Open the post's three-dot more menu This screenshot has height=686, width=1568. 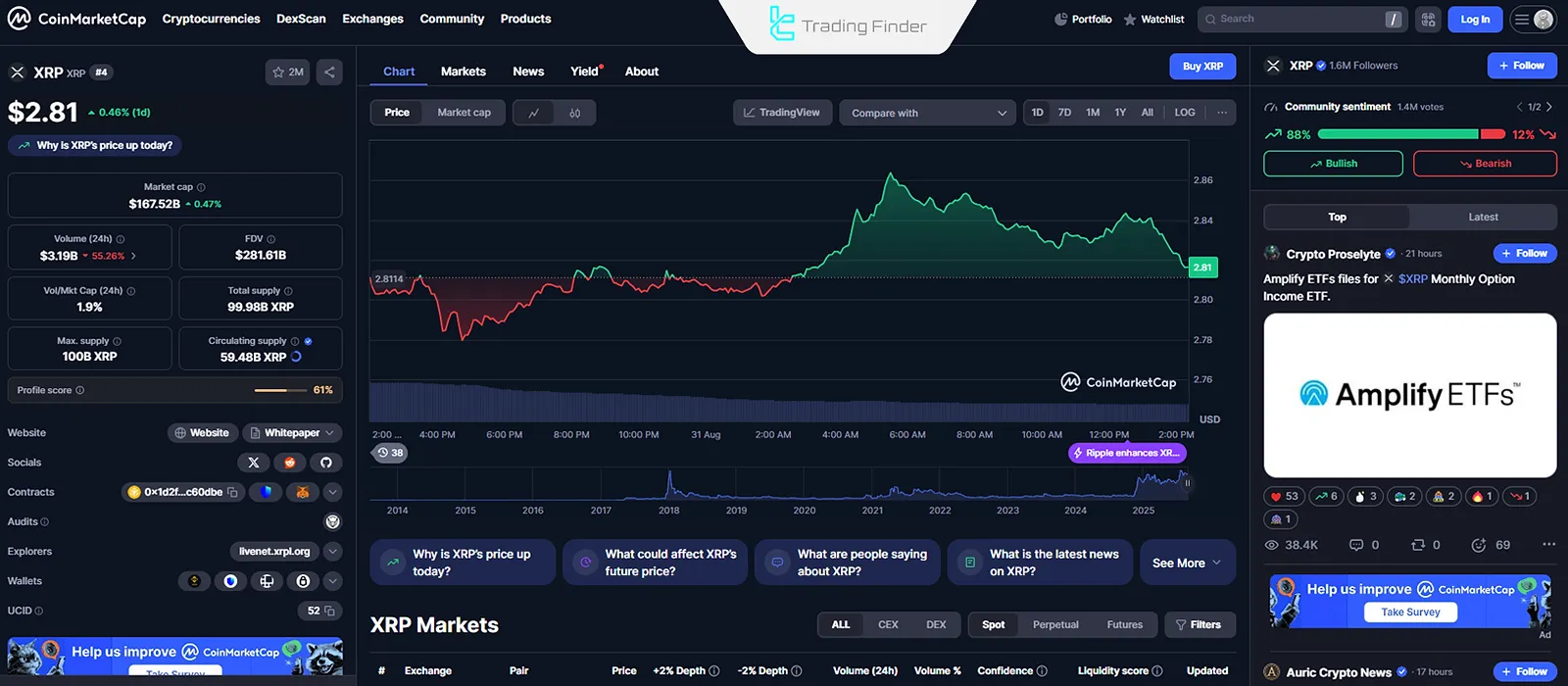coord(1548,544)
